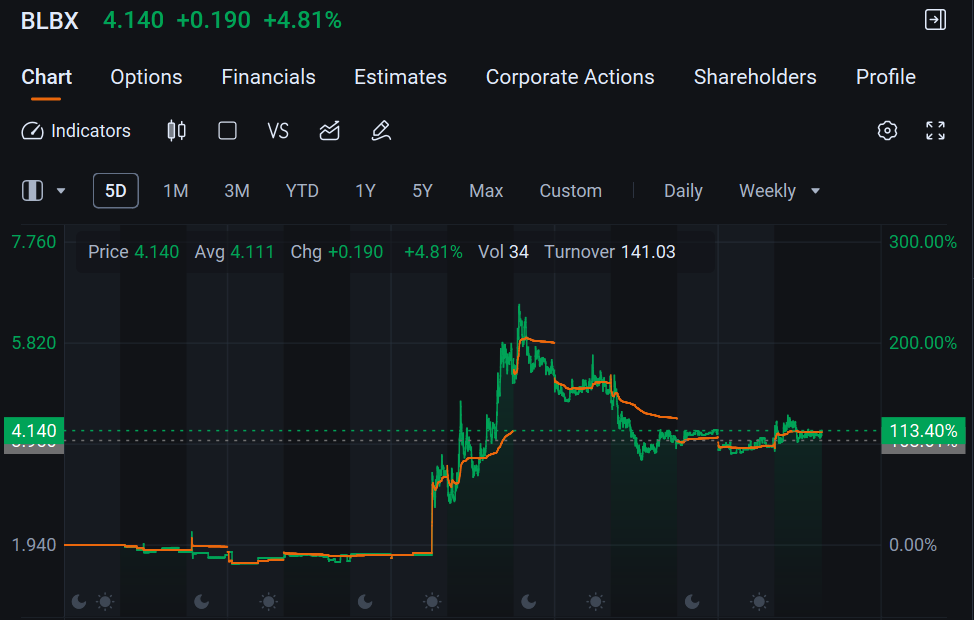This screenshot has height=620, width=974.
Task: Select the 1Y time range
Action: click(365, 191)
